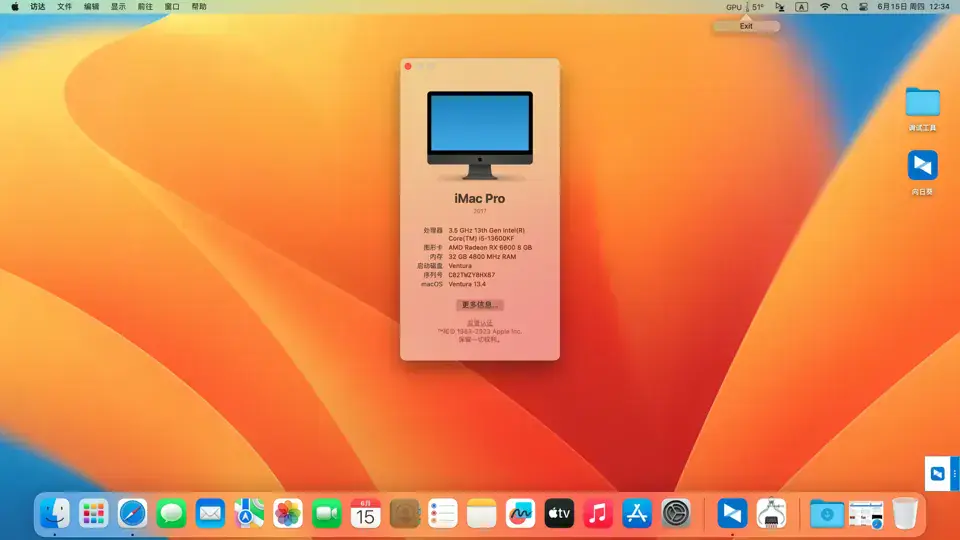
Task: Click the minimized window thumbnail in the Dock
Action: pyautogui.click(x=866, y=513)
